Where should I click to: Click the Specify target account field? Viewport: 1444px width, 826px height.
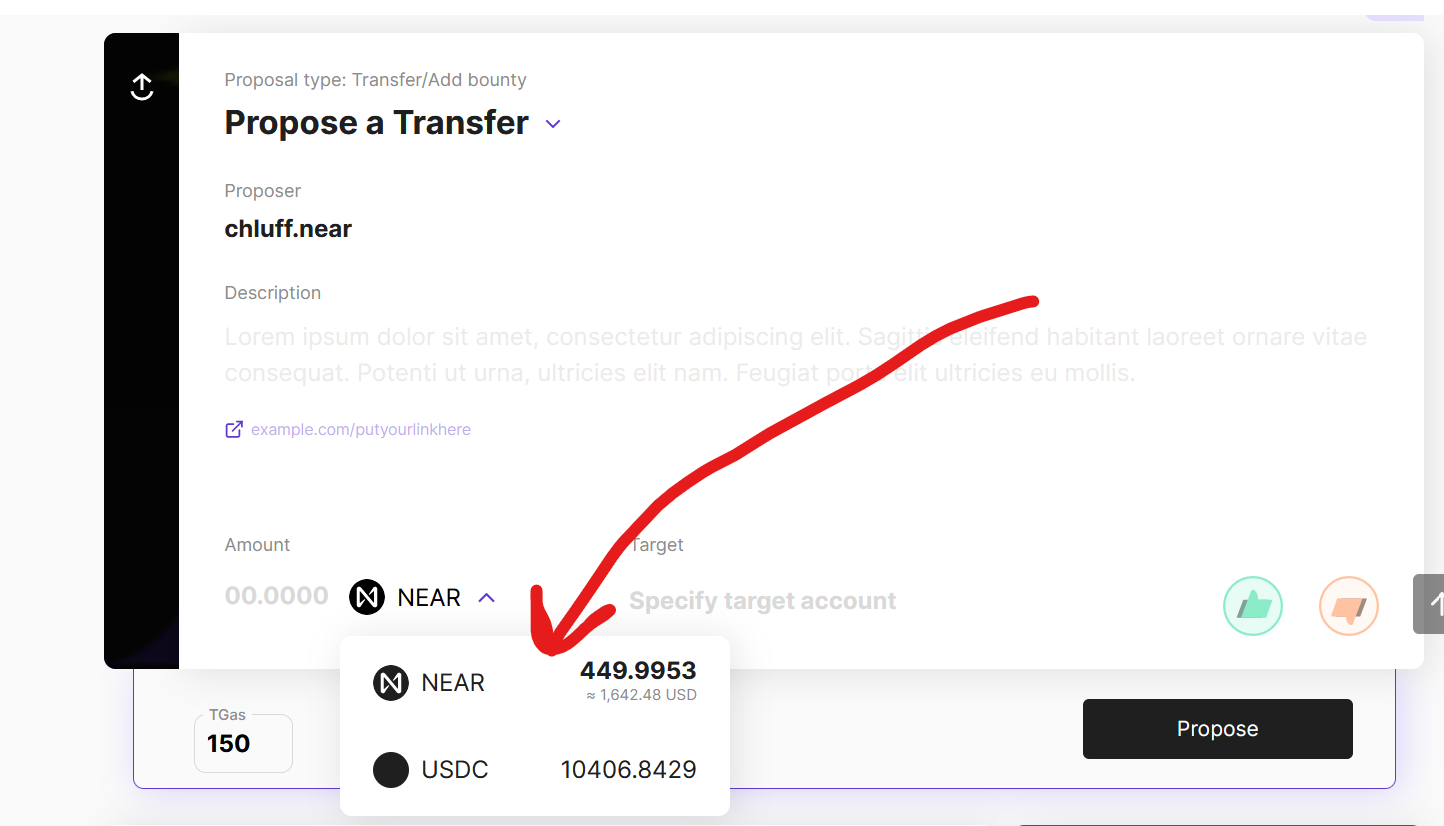click(x=762, y=600)
